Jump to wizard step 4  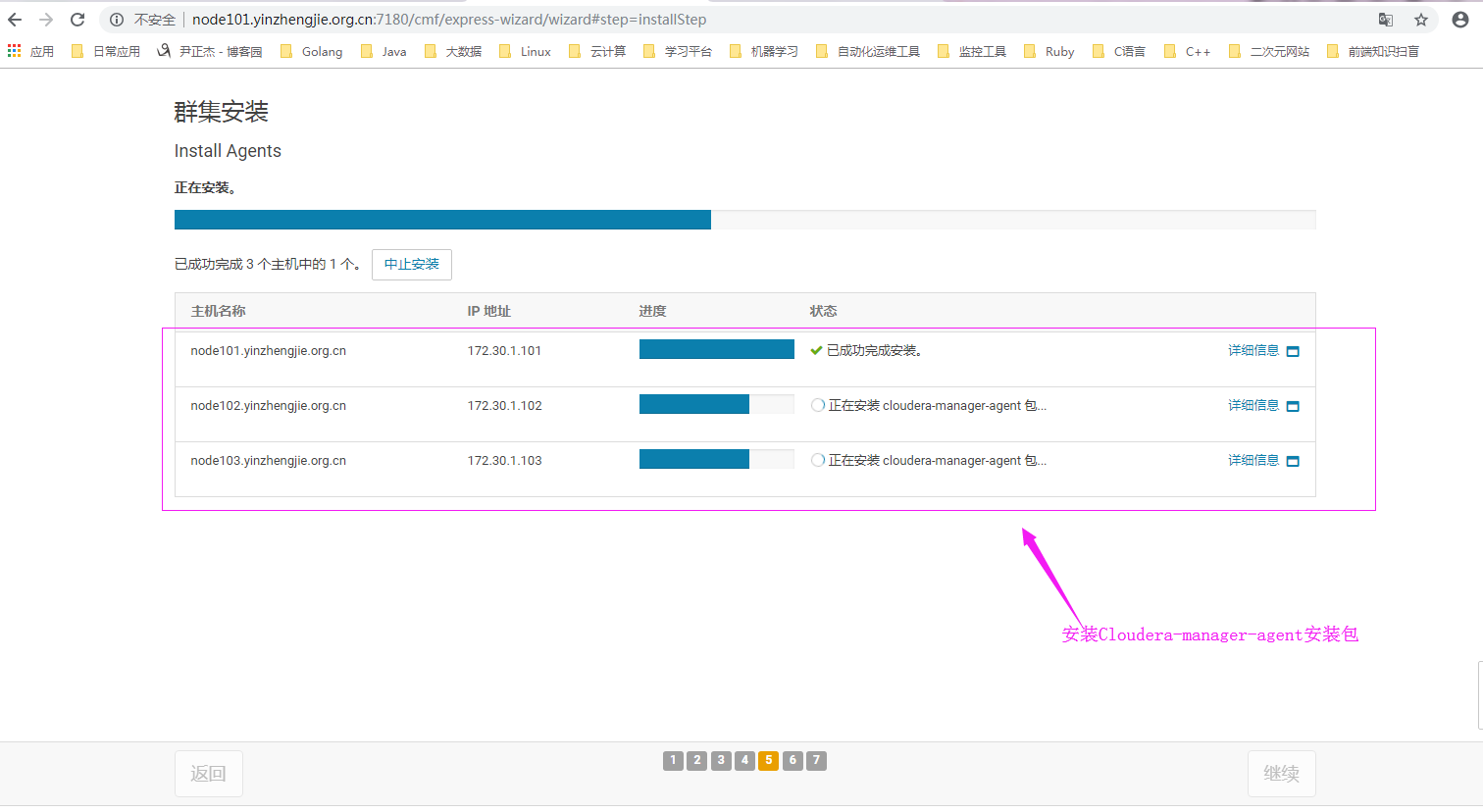pyautogui.click(x=744, y=760)
